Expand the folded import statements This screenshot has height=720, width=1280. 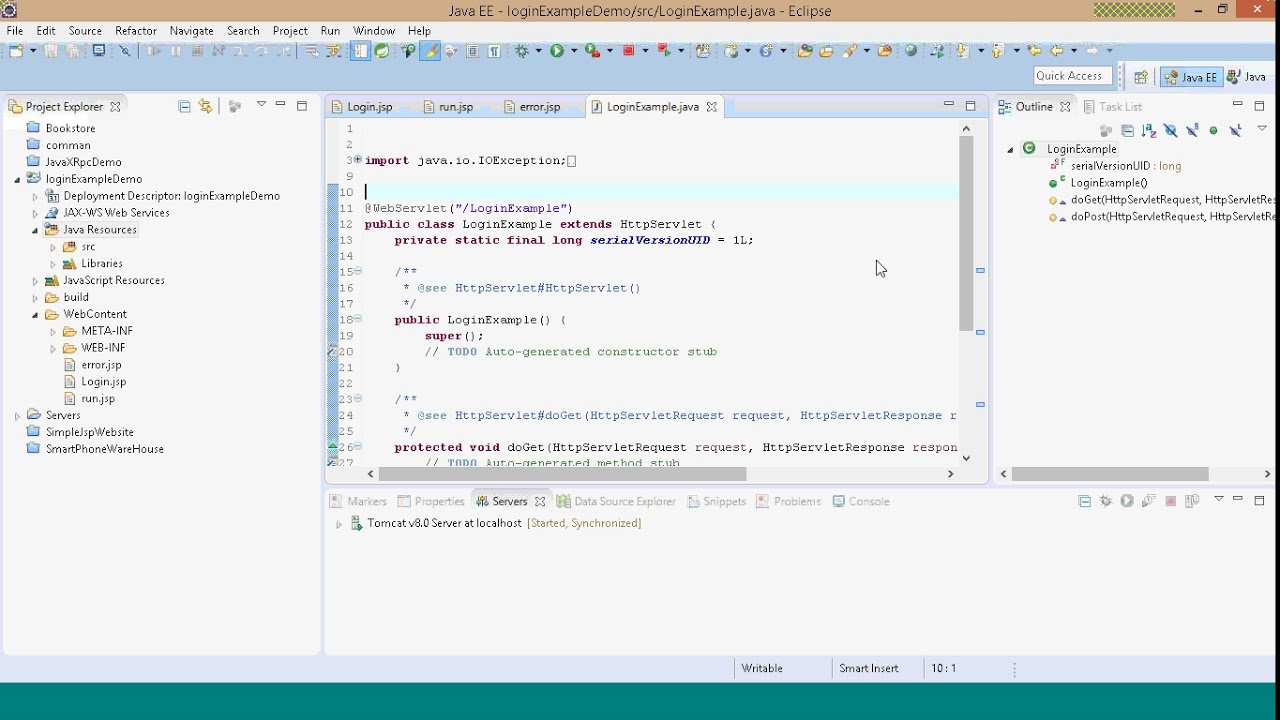coord(357,160)
